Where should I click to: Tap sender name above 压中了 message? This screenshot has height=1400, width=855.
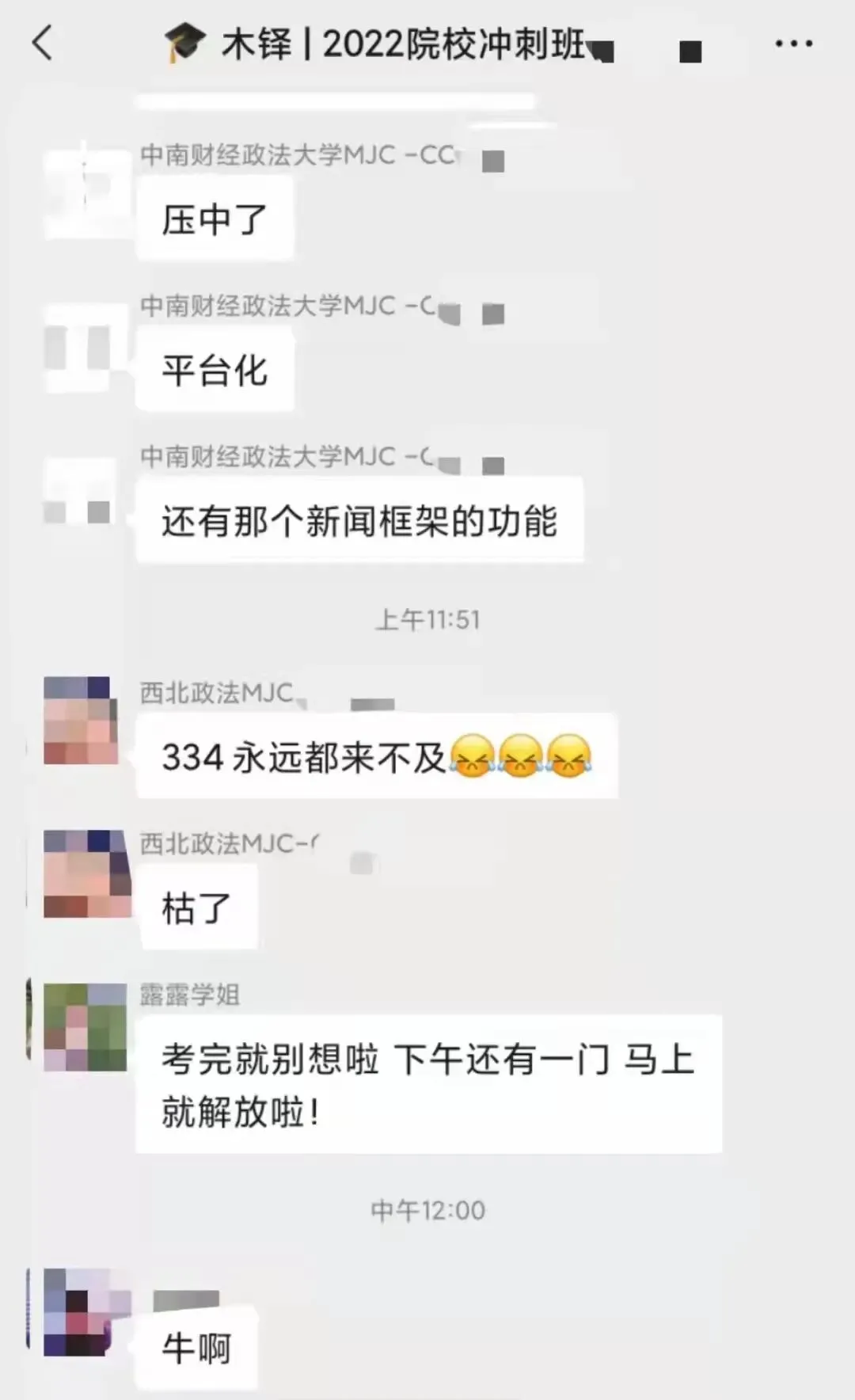click(x=299, y=154)
